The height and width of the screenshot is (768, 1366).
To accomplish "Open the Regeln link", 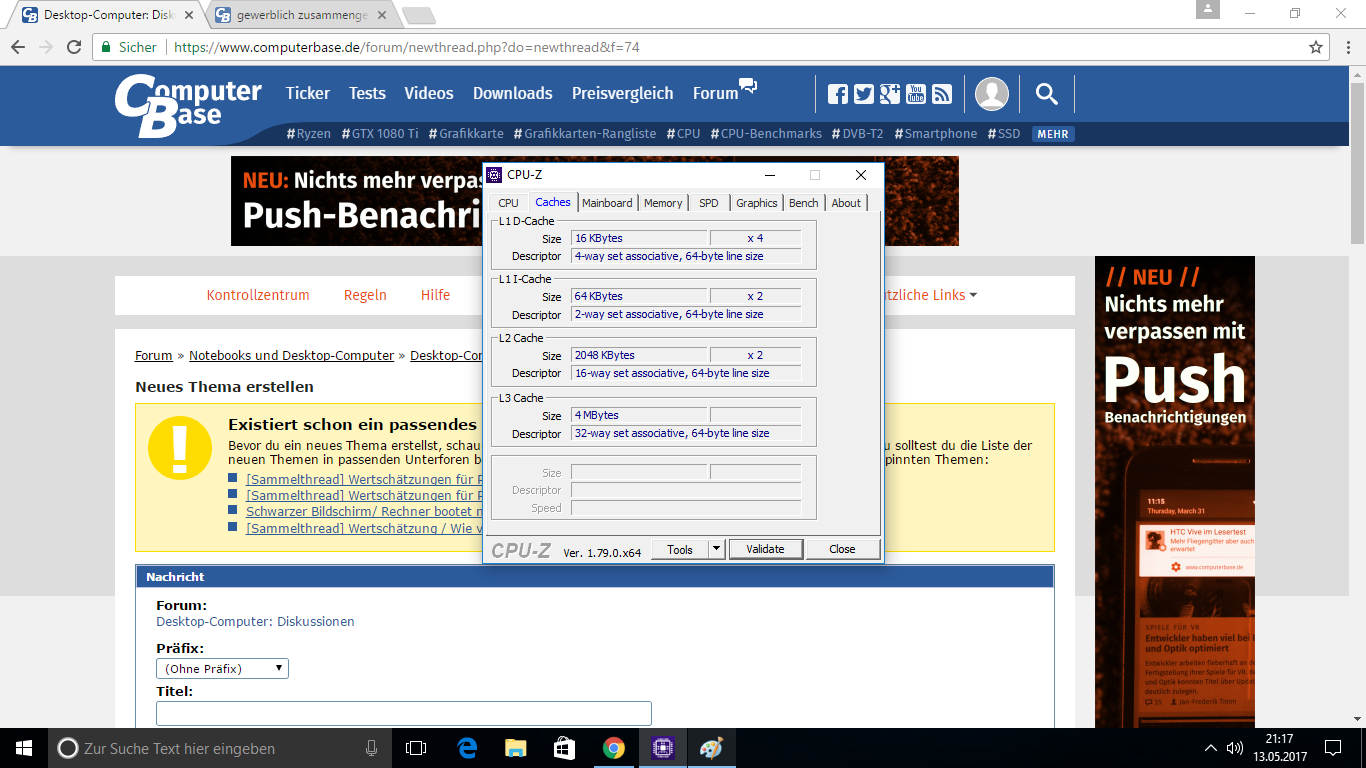I will click(365, 295).
